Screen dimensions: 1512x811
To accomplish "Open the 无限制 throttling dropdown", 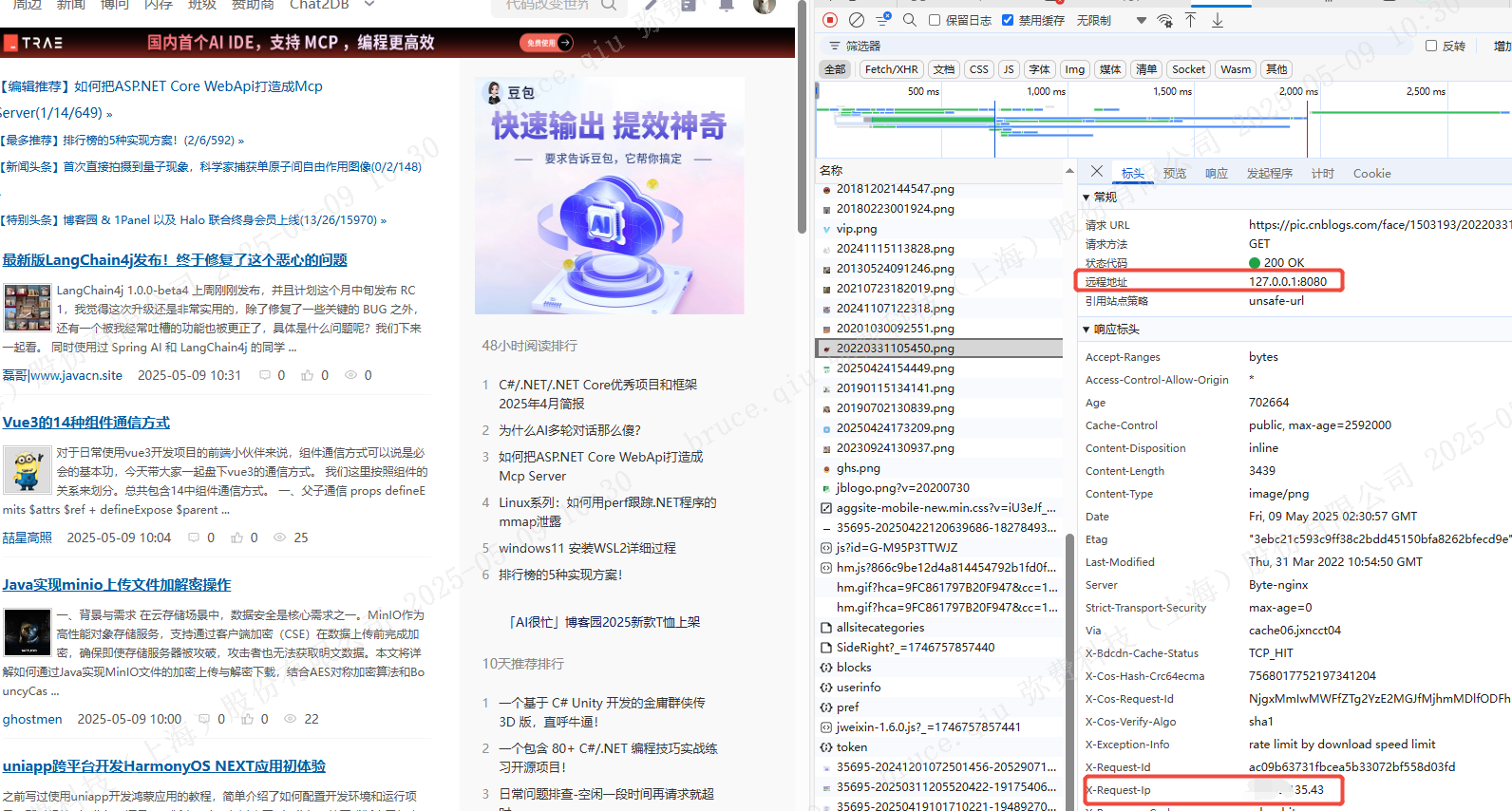I will 1111,20.
